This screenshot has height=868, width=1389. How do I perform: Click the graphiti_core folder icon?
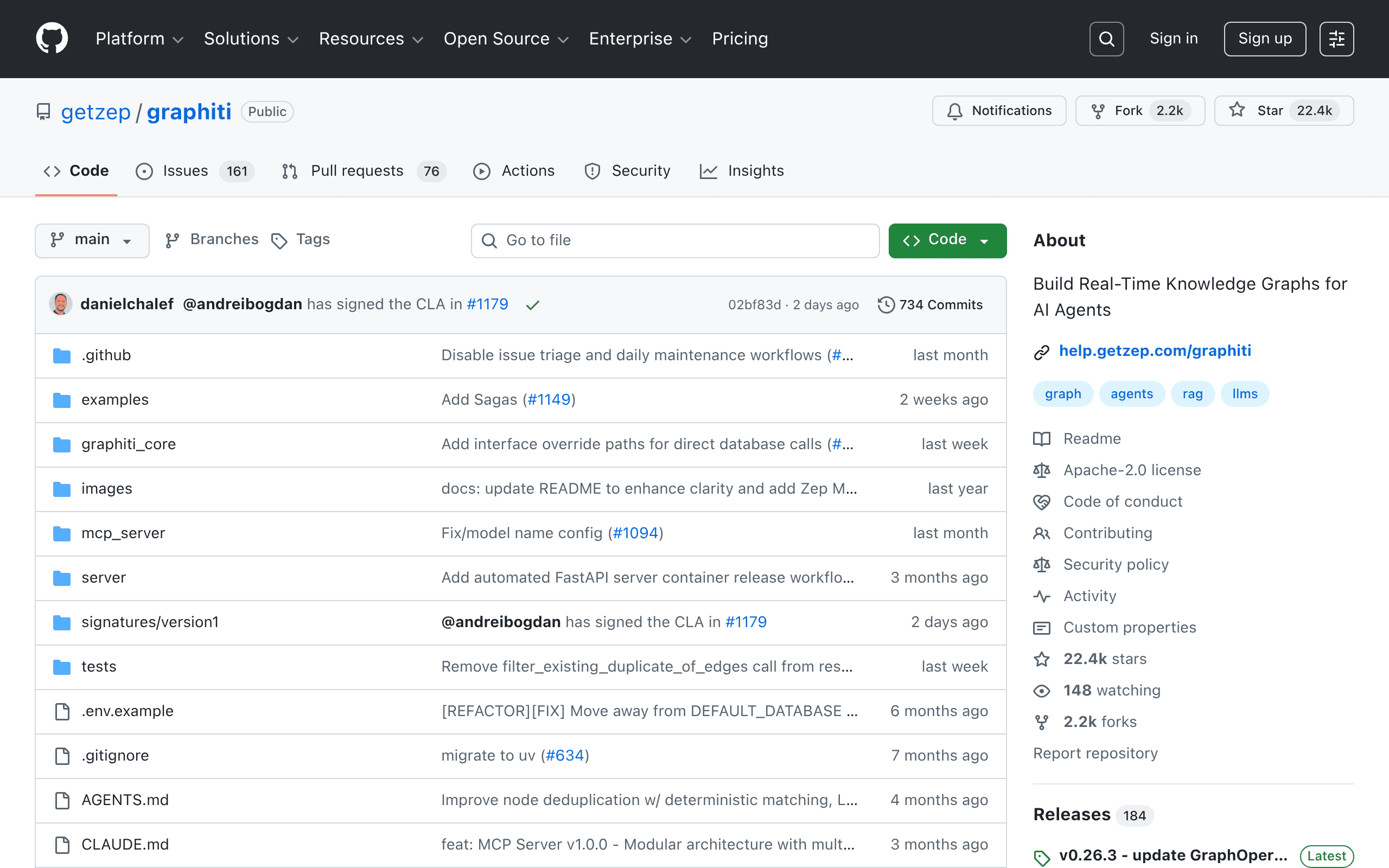pyautogui.click(x=62, y=445)
